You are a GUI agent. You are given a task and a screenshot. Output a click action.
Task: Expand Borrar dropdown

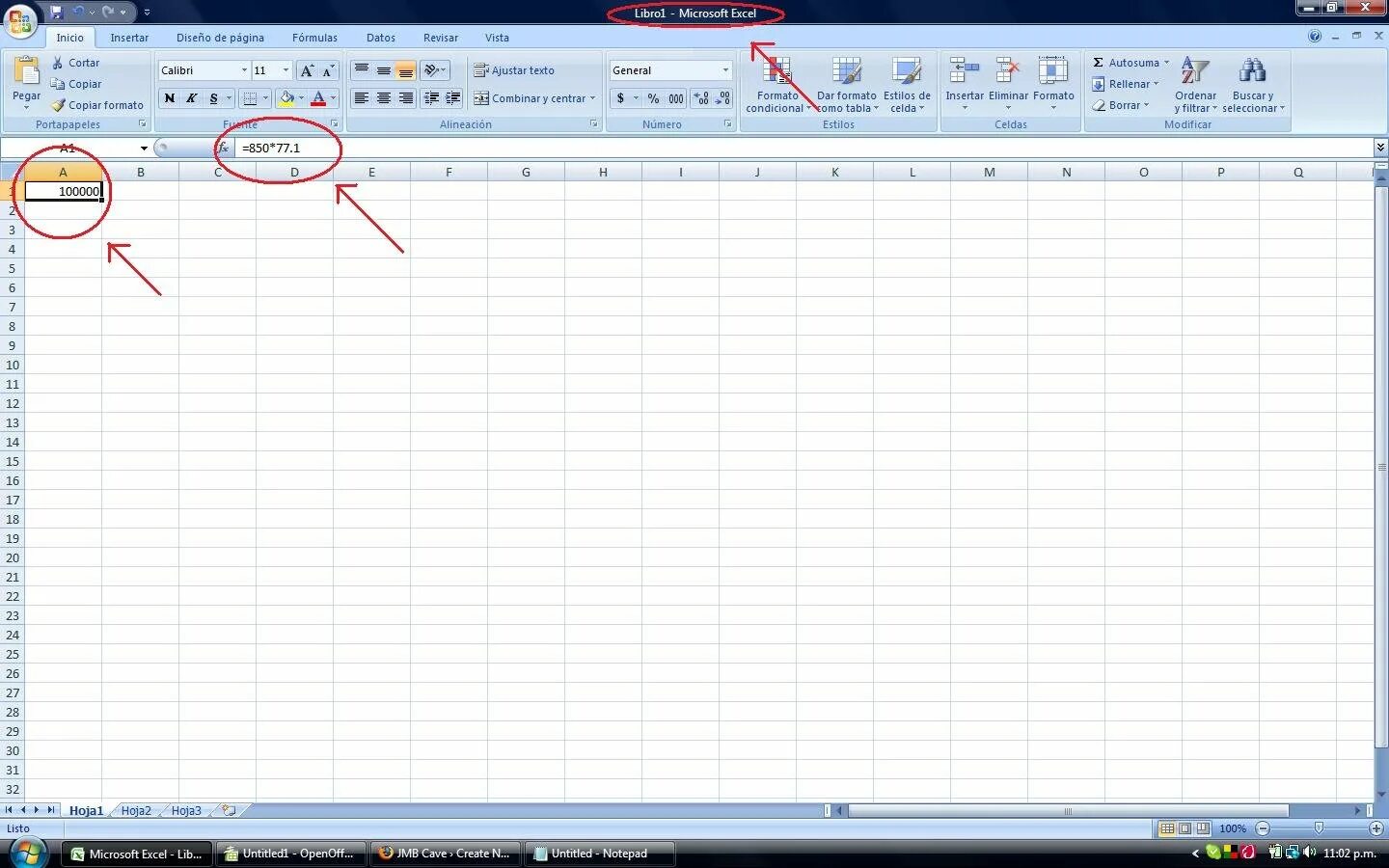pyautogui.click(x=1146, y=105)
